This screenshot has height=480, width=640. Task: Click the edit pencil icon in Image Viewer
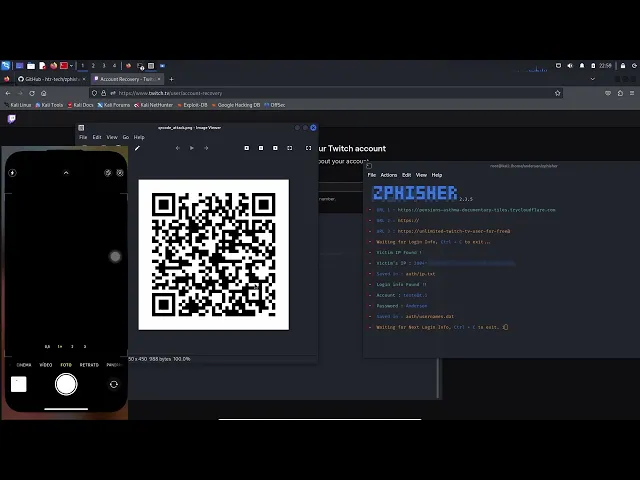pyautogui.click(x=138, y=148)
